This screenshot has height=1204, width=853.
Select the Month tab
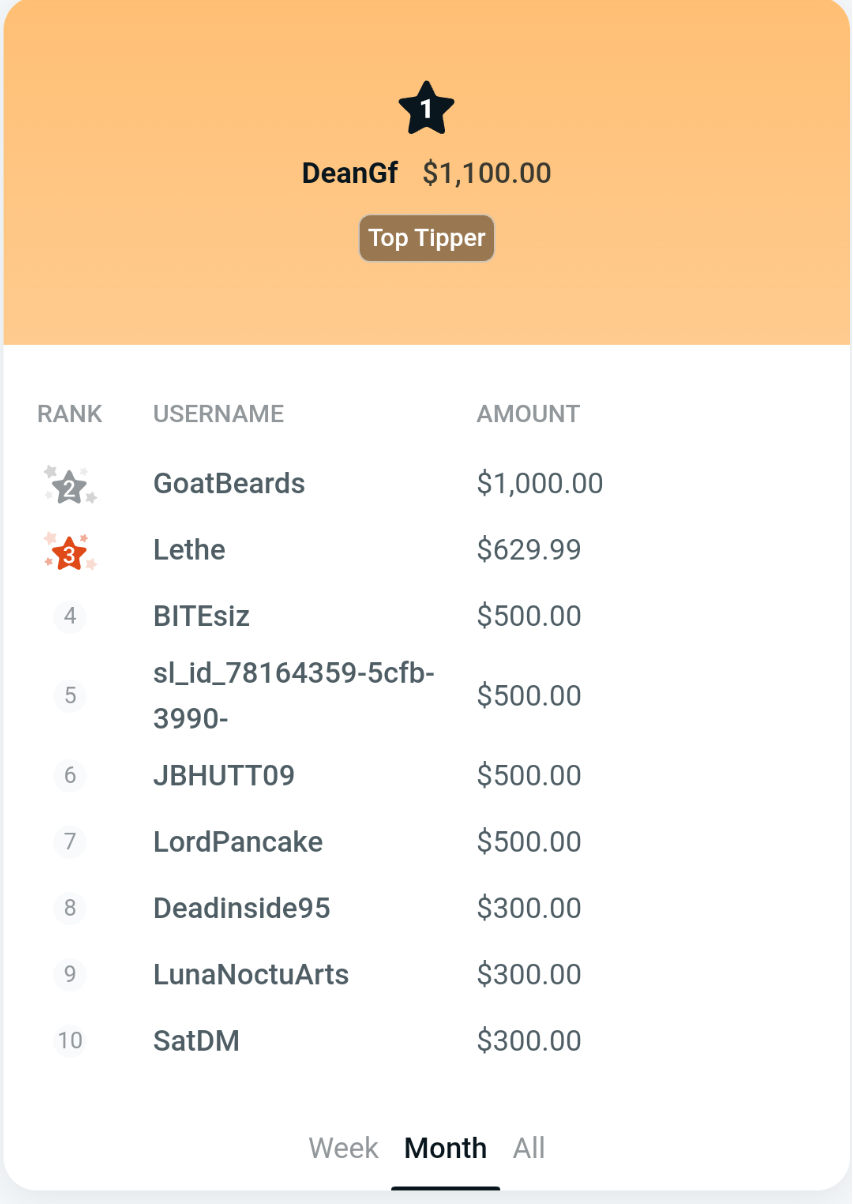point(445,1148)
